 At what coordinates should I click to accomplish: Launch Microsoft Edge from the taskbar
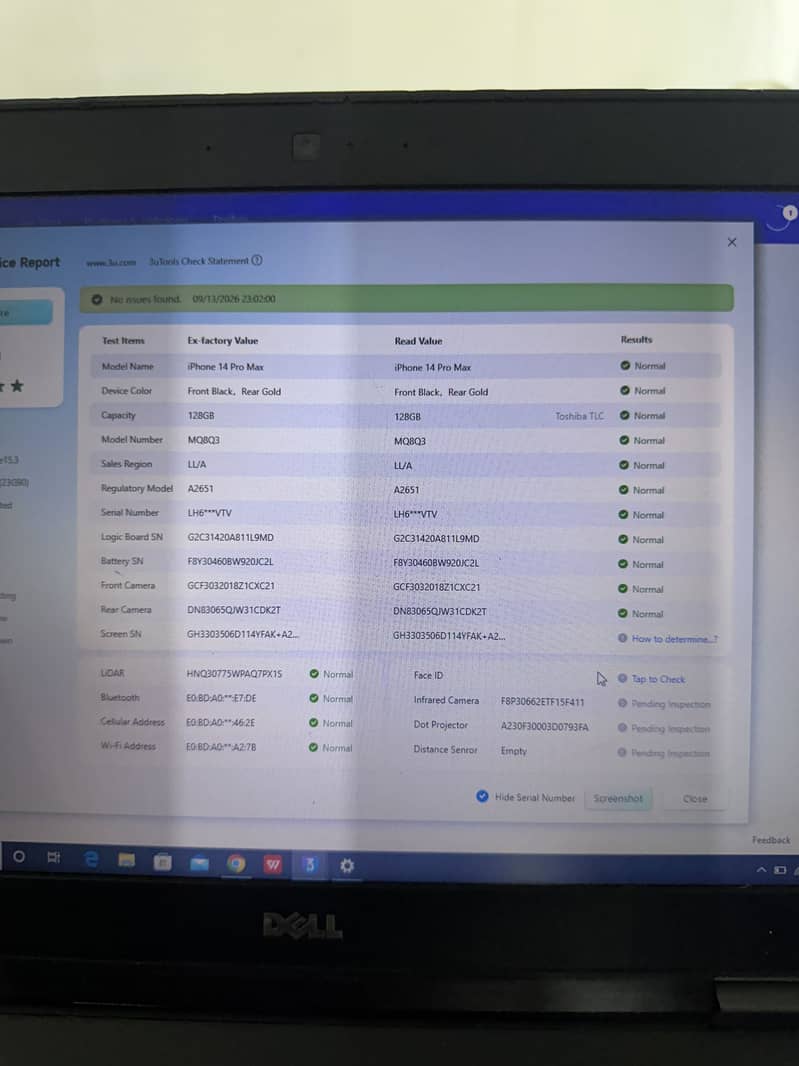(90, 859)
